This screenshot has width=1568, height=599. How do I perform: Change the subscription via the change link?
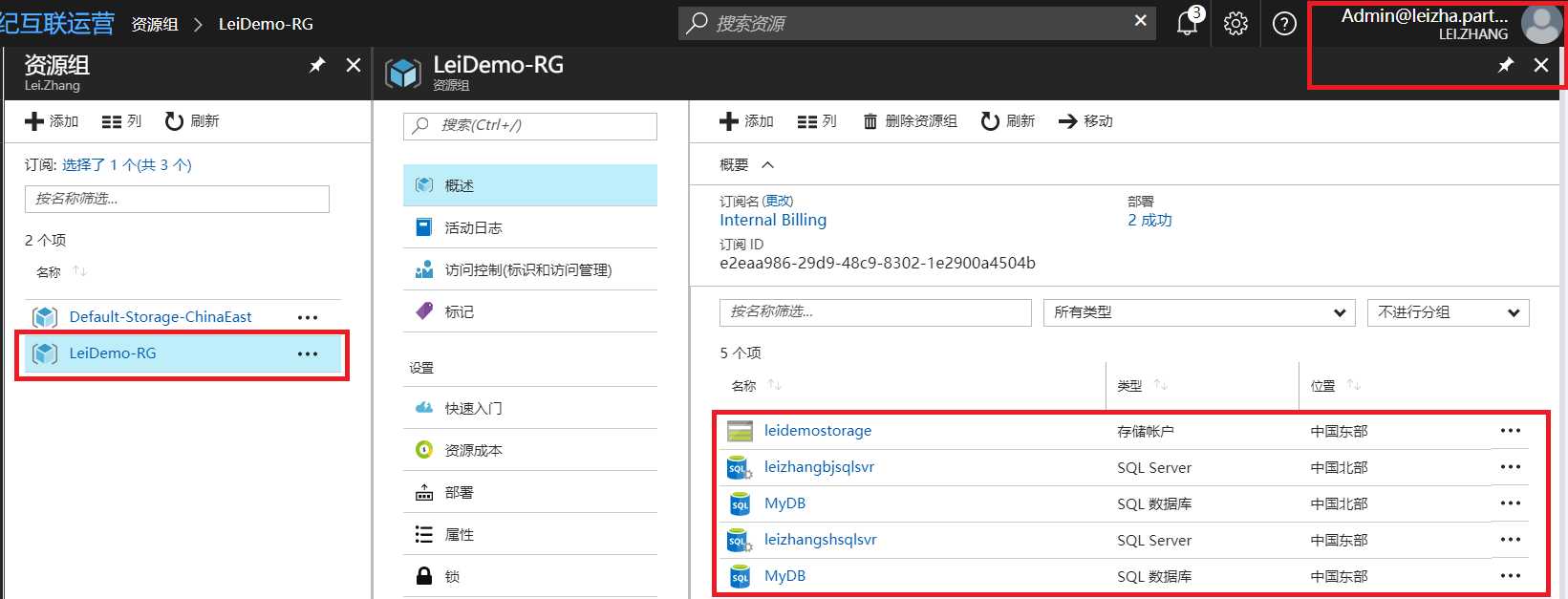(x=778, y=201)
